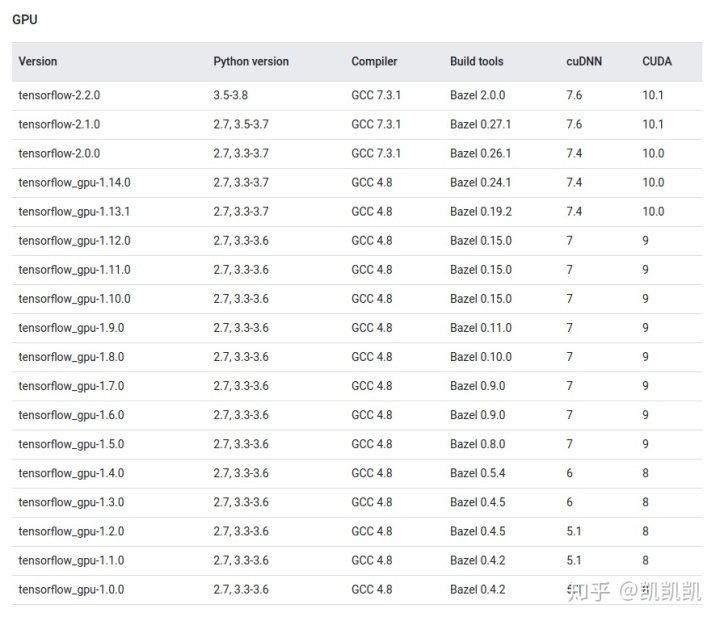The width and height of the screenshot is (720, 621).
Task: Select the tensorflow-2.2.0 version cell
Action: (x=59, y=96)
